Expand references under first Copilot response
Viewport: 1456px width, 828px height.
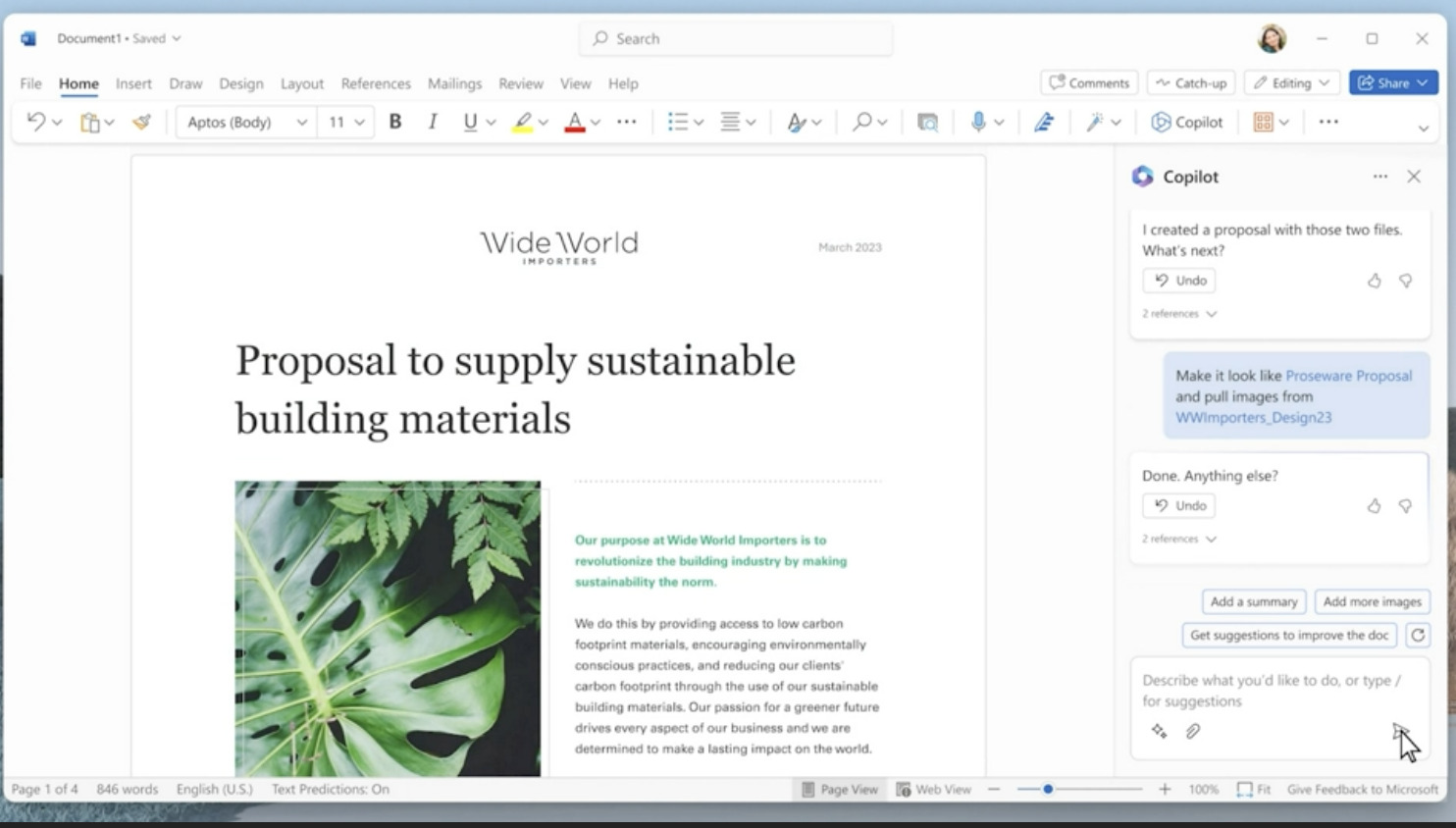(1179, 314)
